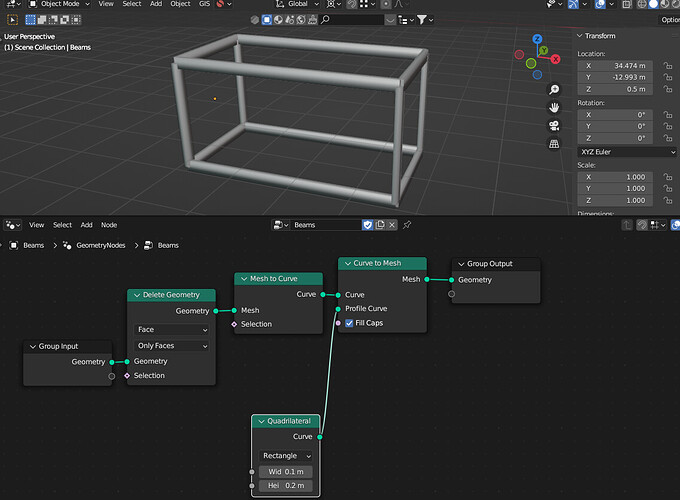The width and height of the screenshot is (680, 500).
Task: Adjust the Height 0.2 m slider field
Action: 286,486
